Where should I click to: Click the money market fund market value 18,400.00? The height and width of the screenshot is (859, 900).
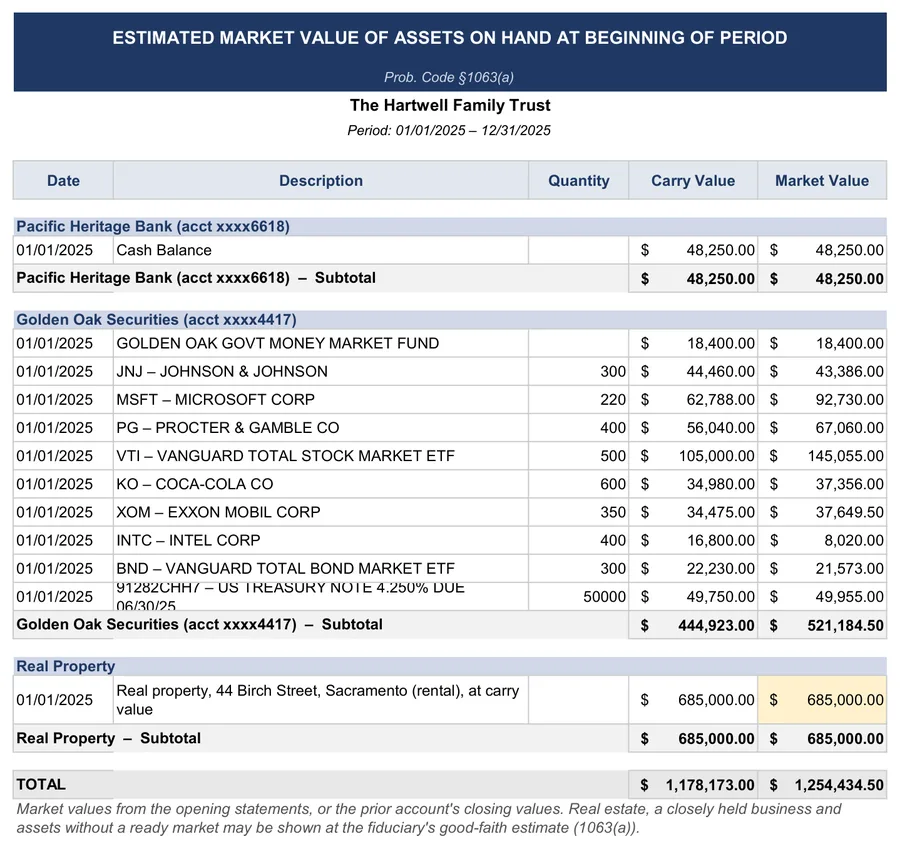tap(822, 343)
